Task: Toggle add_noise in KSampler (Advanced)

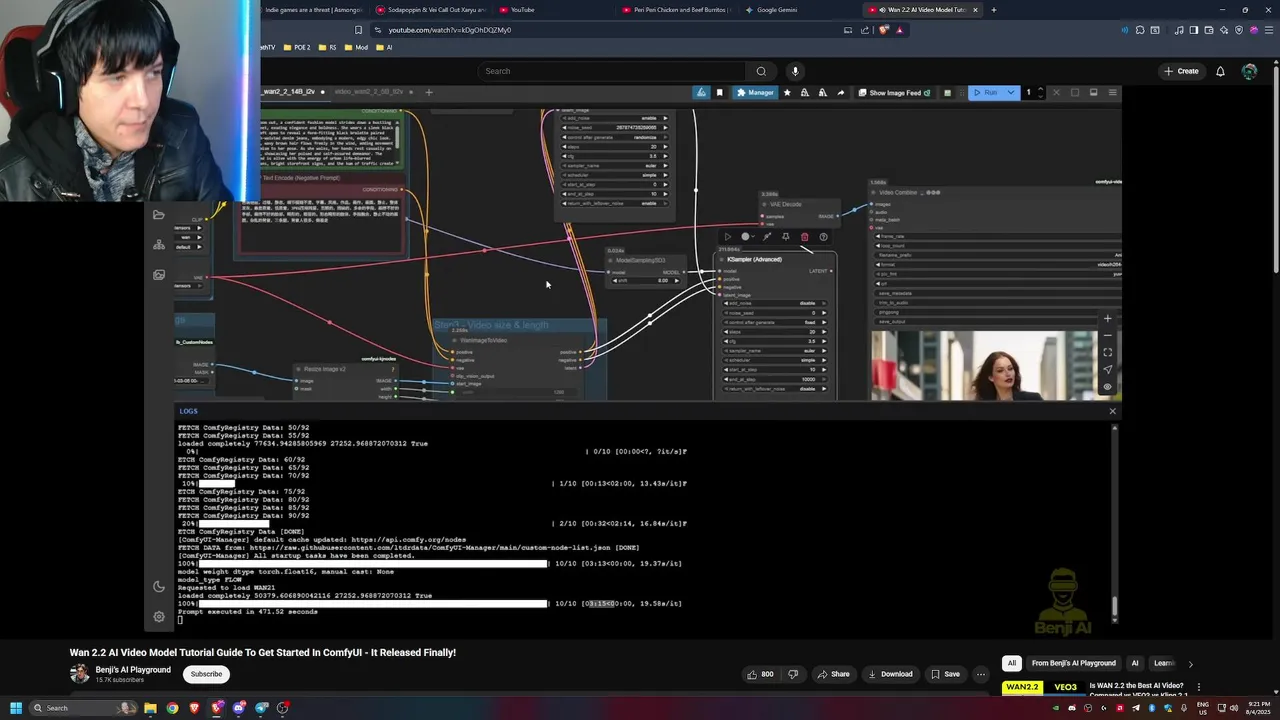Action: click(776, 303)
